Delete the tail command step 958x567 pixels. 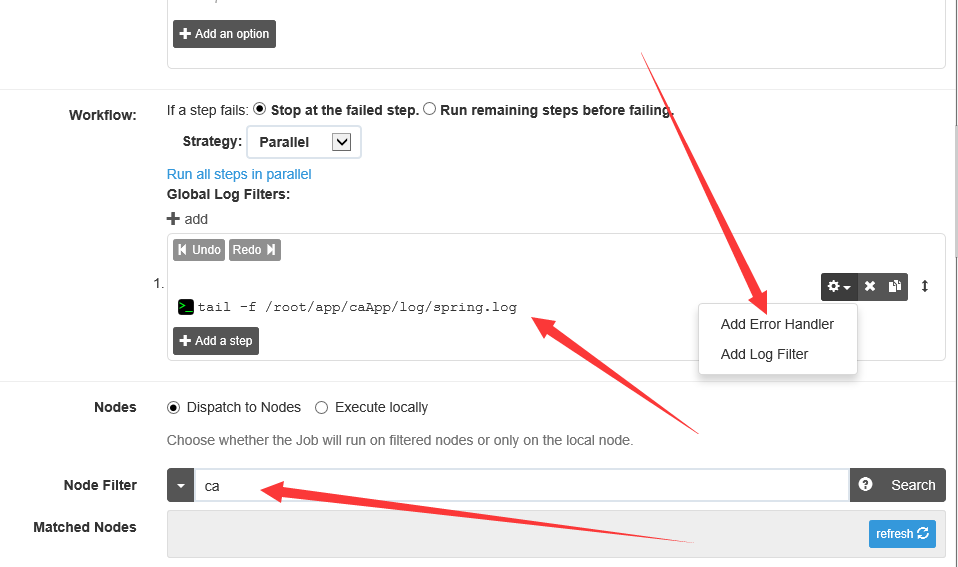click(870, 287)
